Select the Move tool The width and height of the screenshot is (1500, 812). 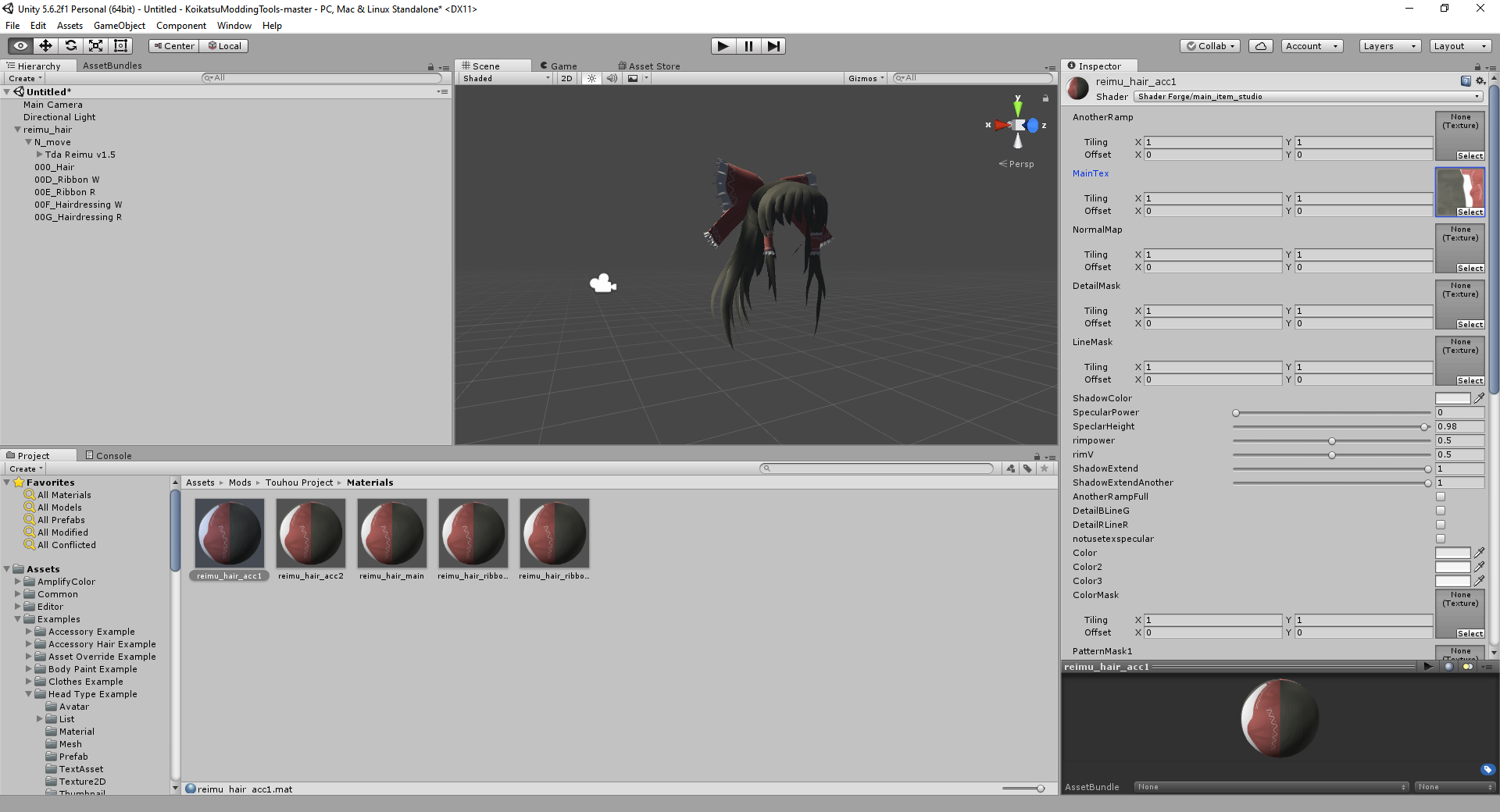click(x=45, y=45)
